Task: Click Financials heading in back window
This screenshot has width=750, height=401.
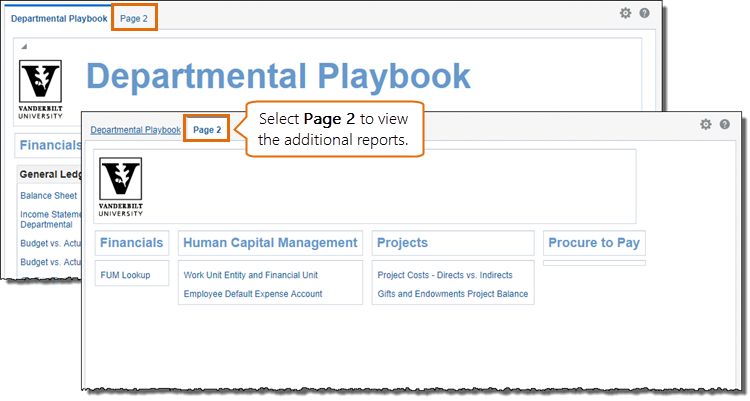Action: 50,145
